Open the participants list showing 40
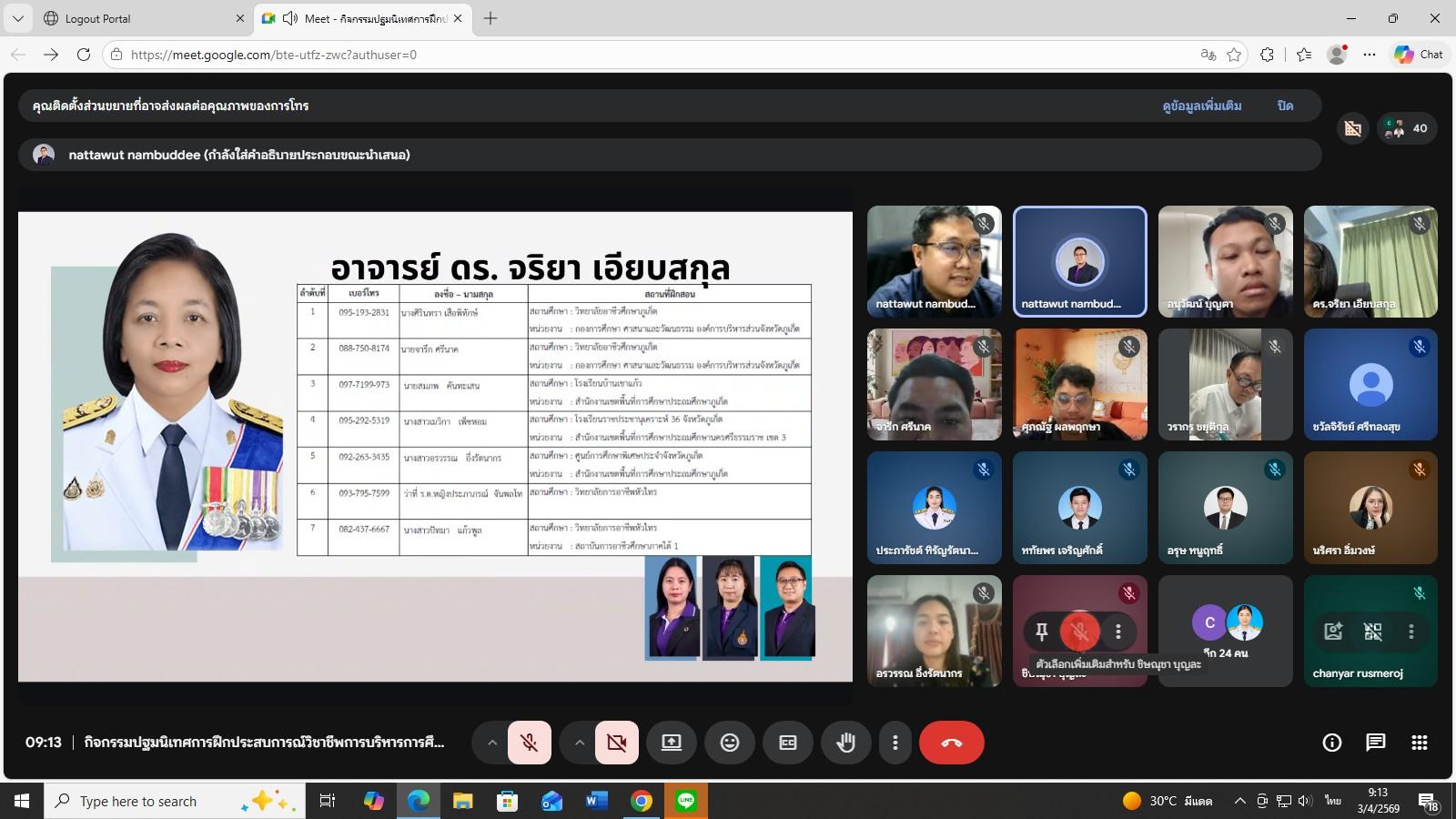Screen dimensions: 1456x819 (1407, 128)
